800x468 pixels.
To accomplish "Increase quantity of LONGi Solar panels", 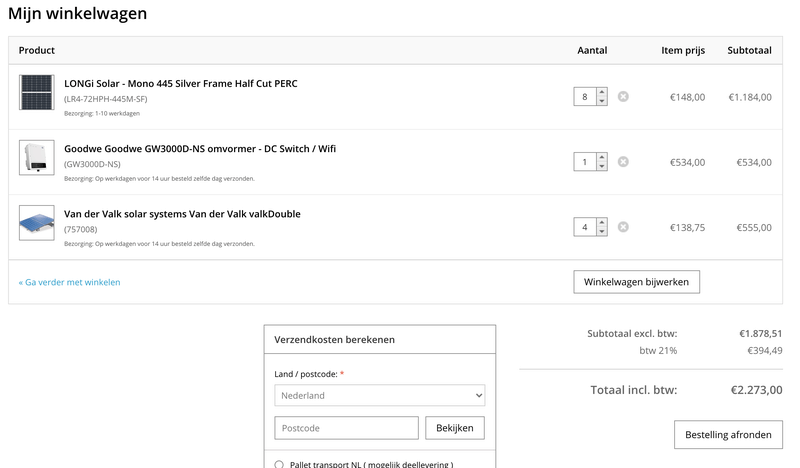I will (602, 92).
